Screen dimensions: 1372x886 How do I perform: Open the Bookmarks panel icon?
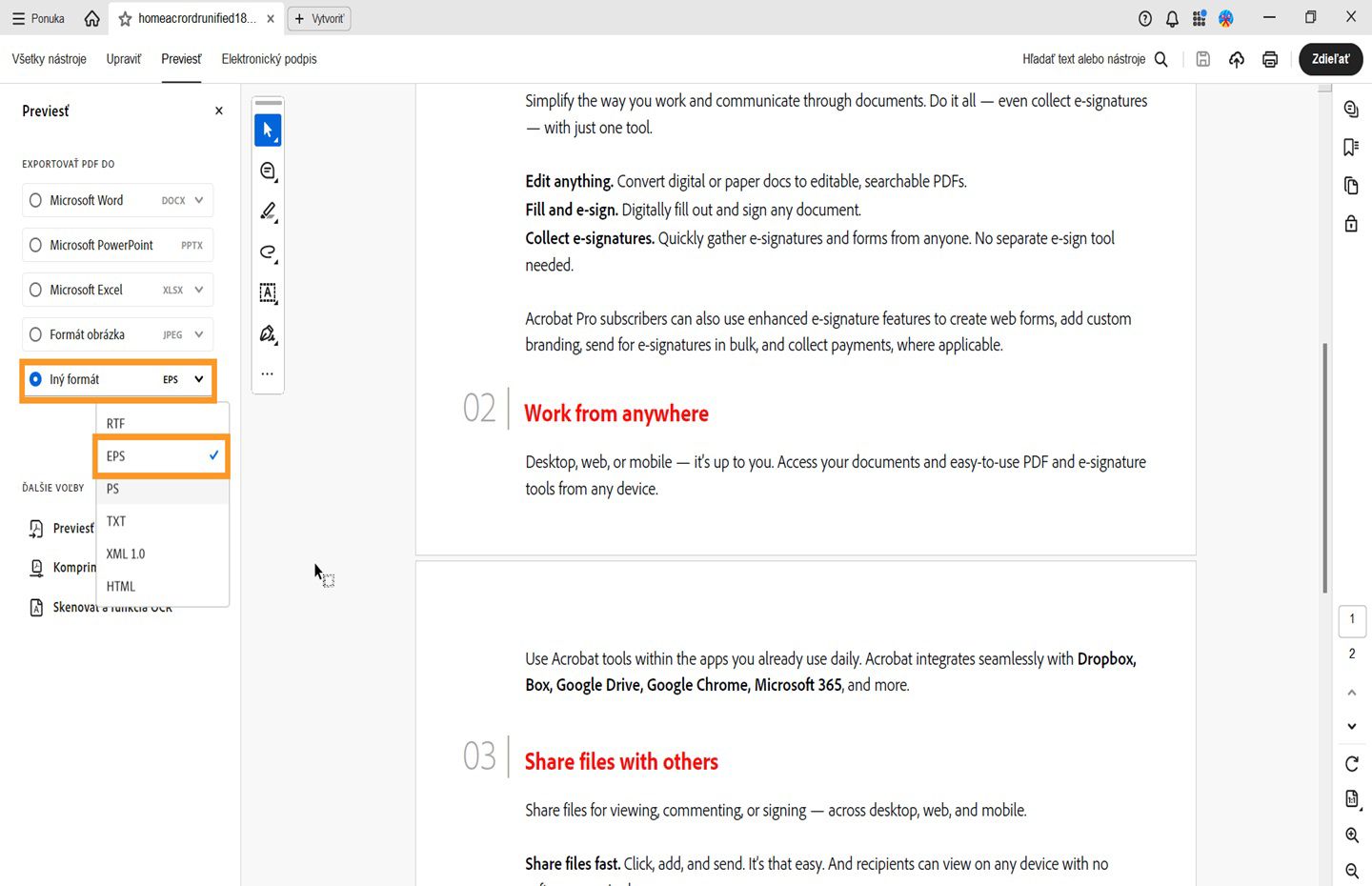point(1350,147)
